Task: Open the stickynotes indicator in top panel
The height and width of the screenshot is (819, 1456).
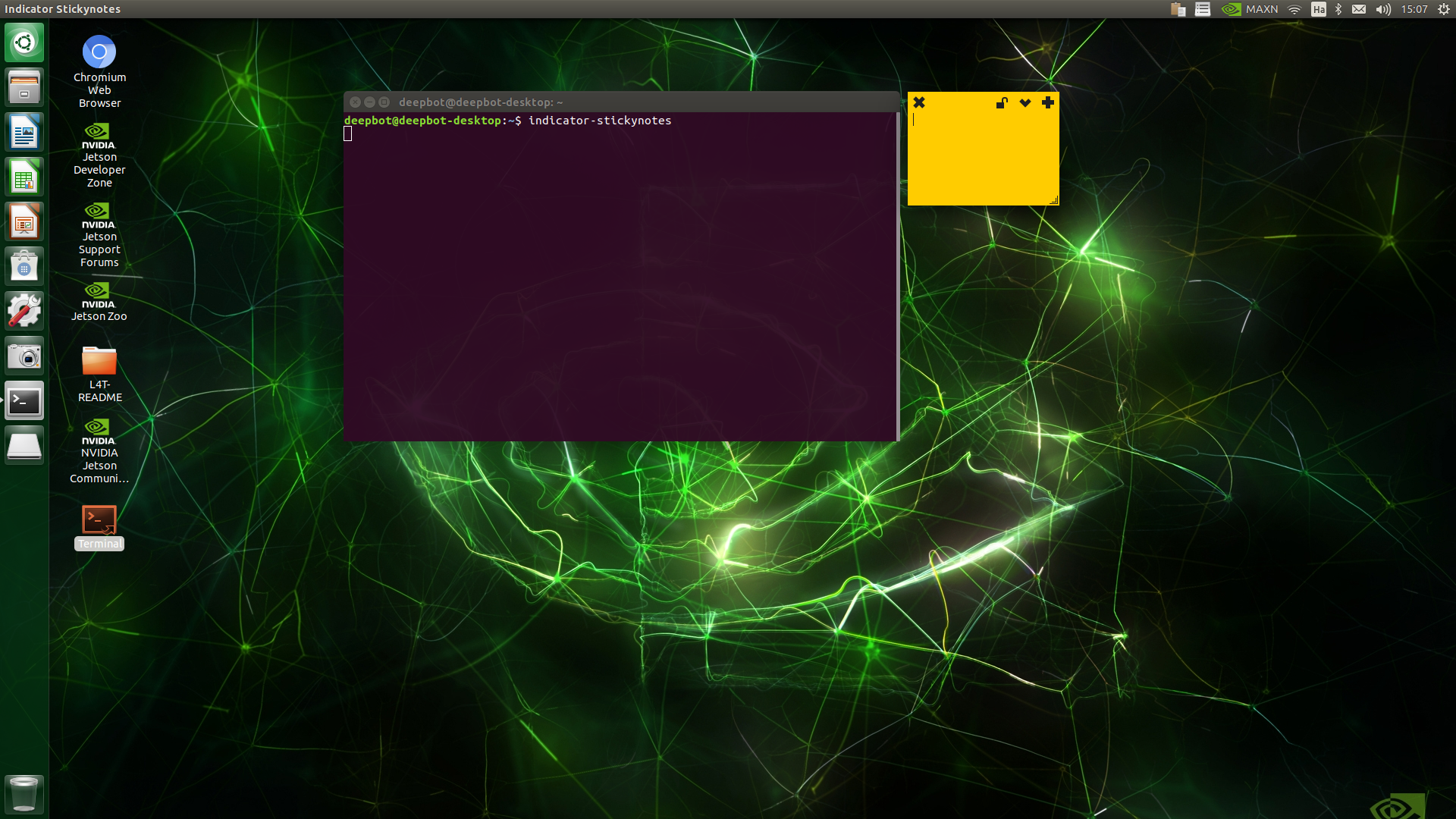Action: [x=1203, y=9]
